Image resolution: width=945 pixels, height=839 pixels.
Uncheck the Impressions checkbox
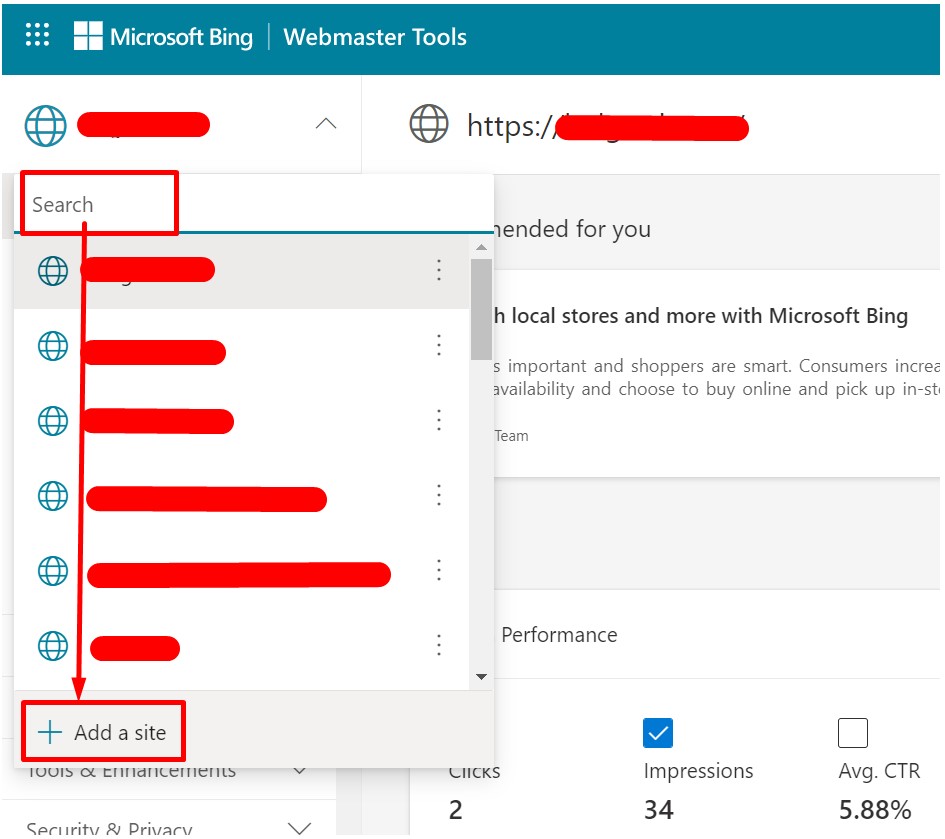click(658, 733)
